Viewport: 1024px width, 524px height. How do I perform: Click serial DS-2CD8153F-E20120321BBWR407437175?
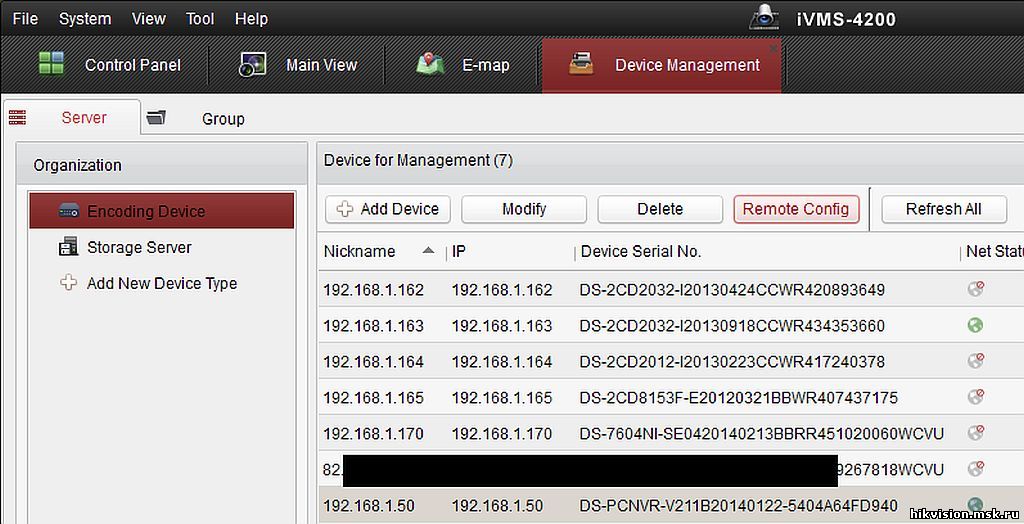(x=739, y=398)
